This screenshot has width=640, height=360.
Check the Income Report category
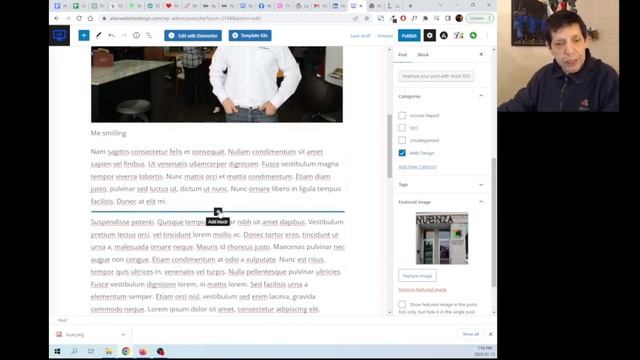402,116
